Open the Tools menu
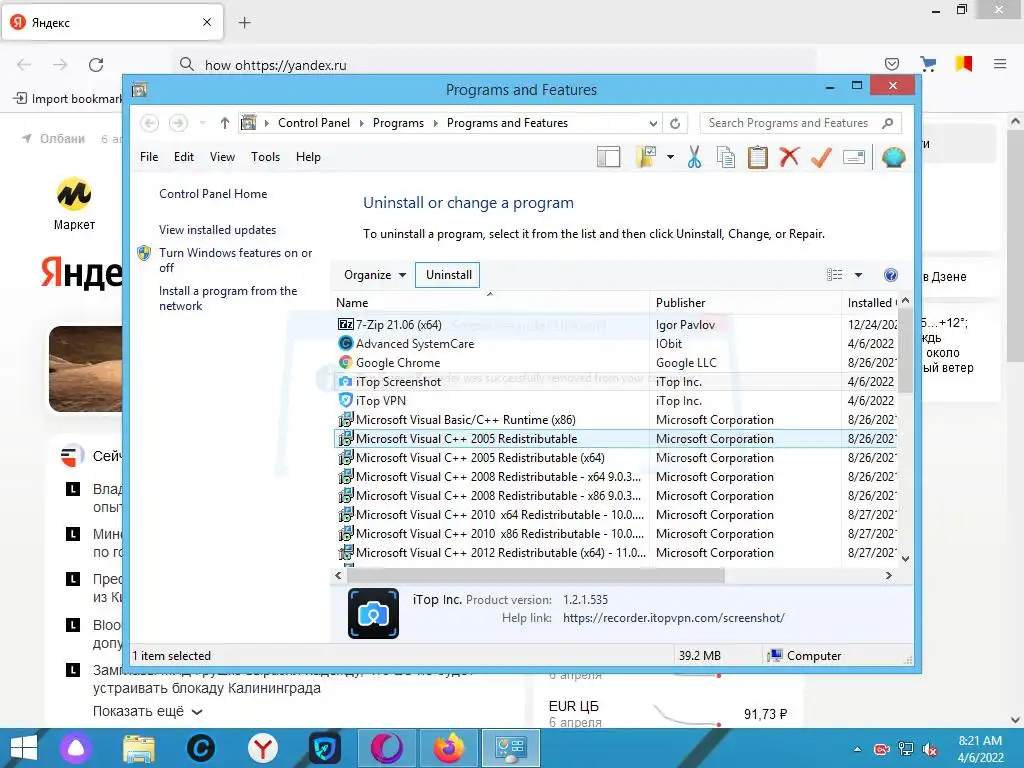 [x=265, y=157]
